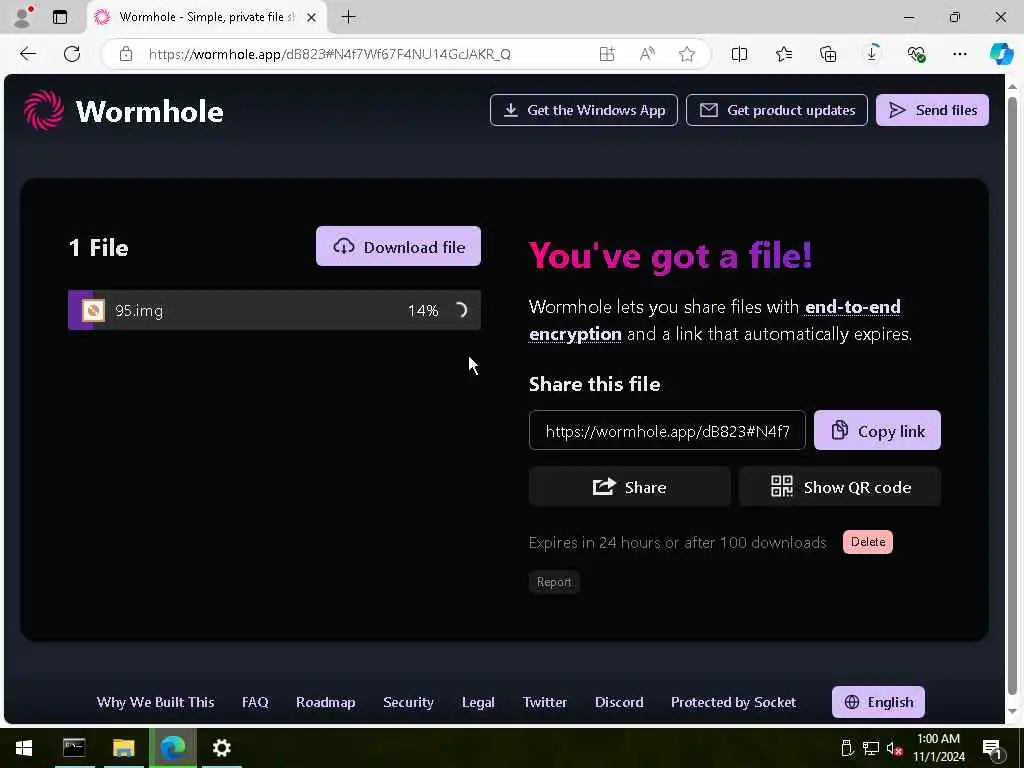Open Protected by Socket link
Screen dimensions: 1024x768
coord(733,702)
